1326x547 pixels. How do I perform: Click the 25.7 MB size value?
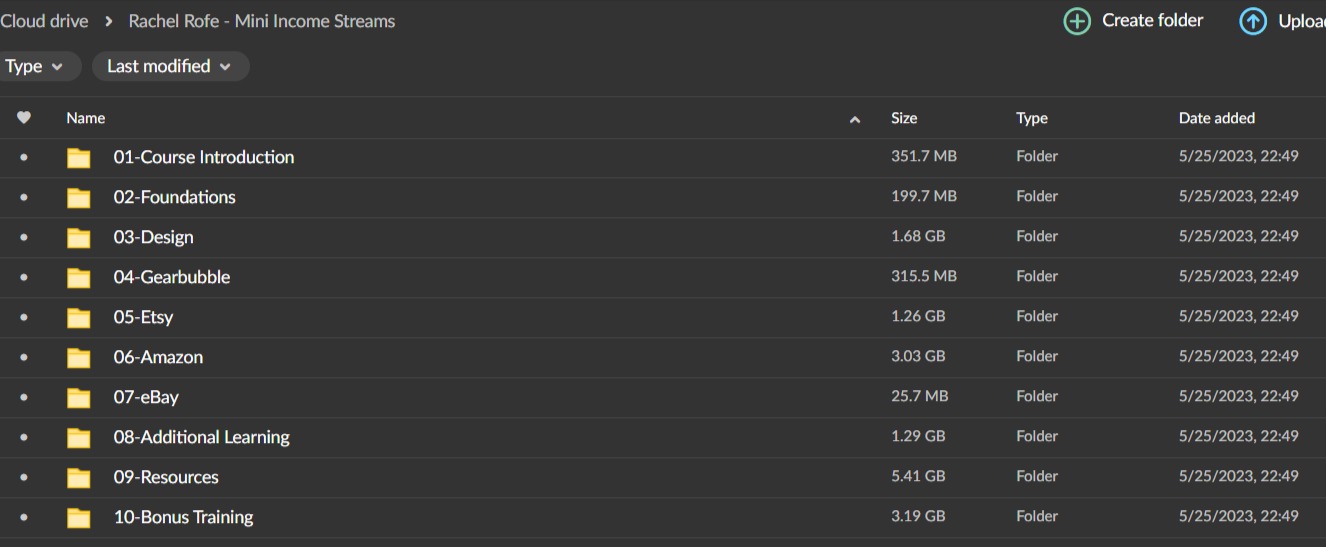919,396
